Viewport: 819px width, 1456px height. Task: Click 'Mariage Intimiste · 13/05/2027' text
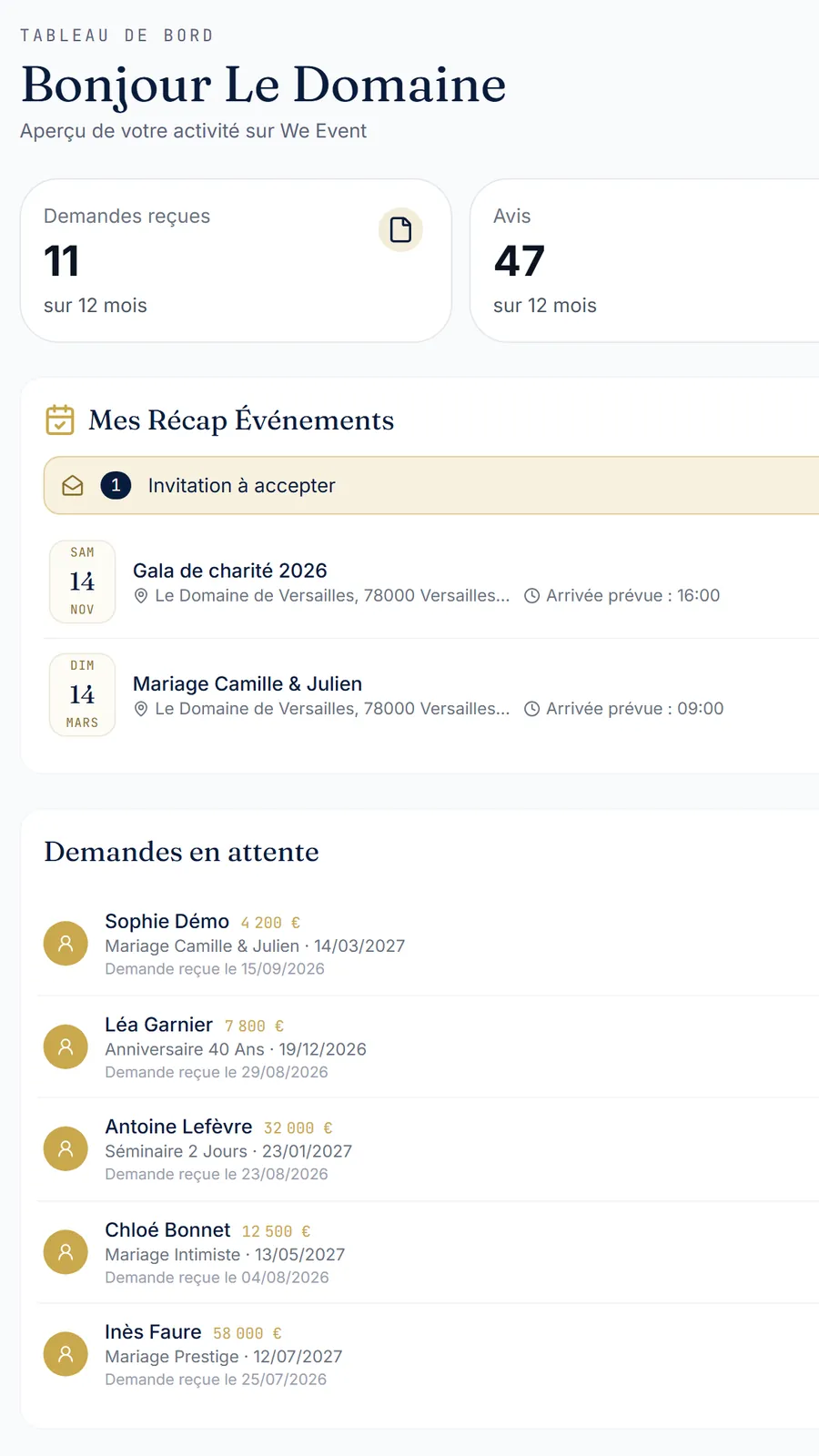coord(225,1255)
